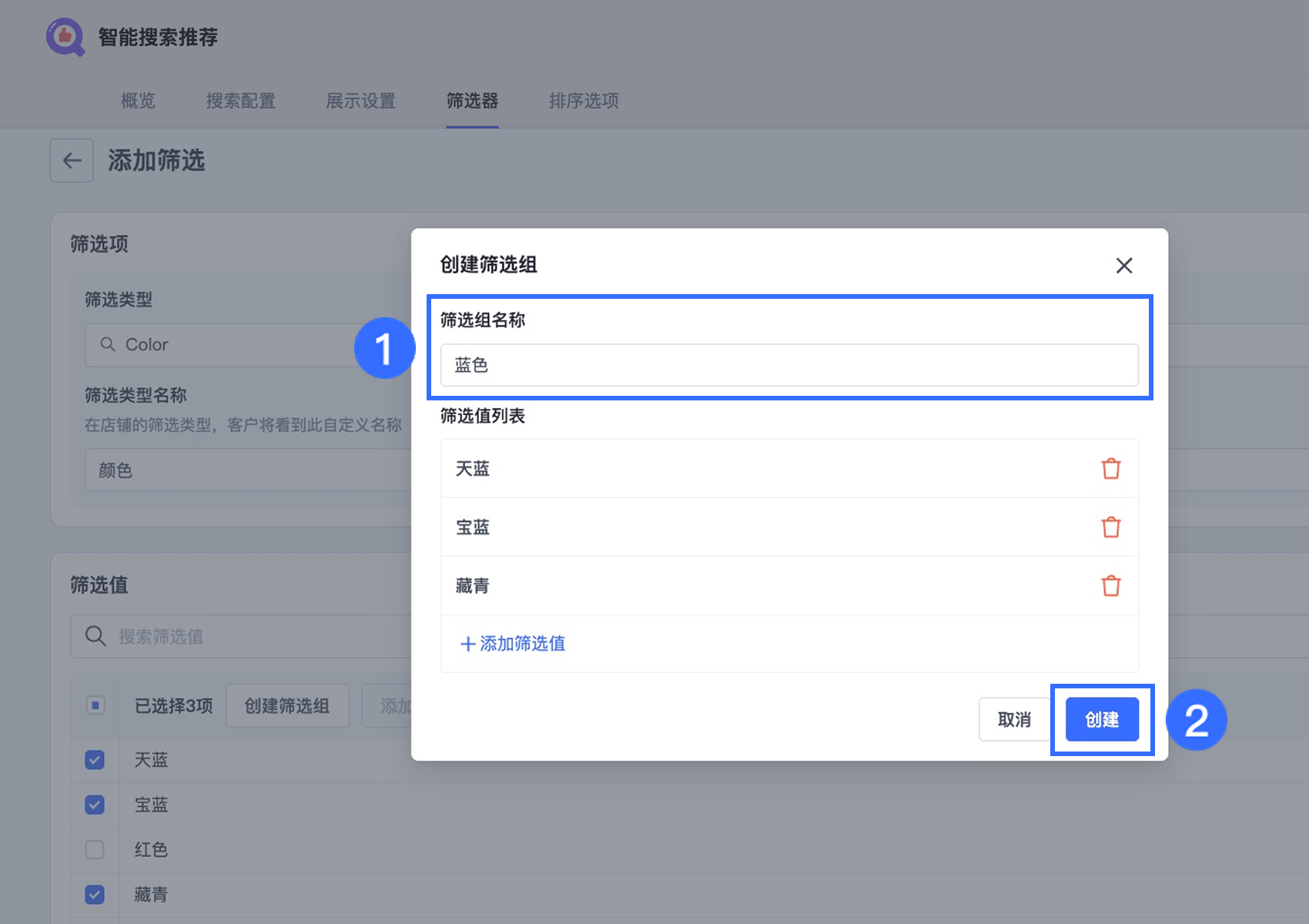Close the 创建筛选组 dialog
The image size is (1309, 924).
click(1123, 266)
